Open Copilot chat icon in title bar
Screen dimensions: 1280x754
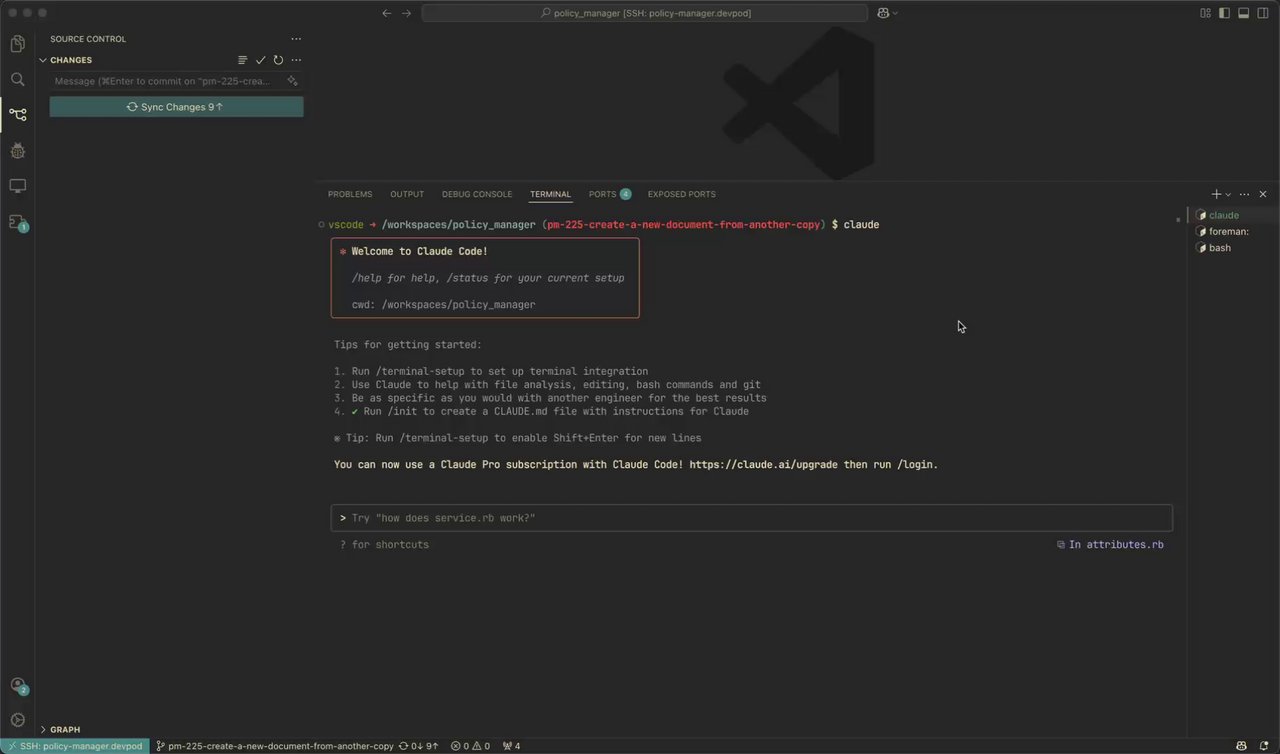click(x=883, y=13)
